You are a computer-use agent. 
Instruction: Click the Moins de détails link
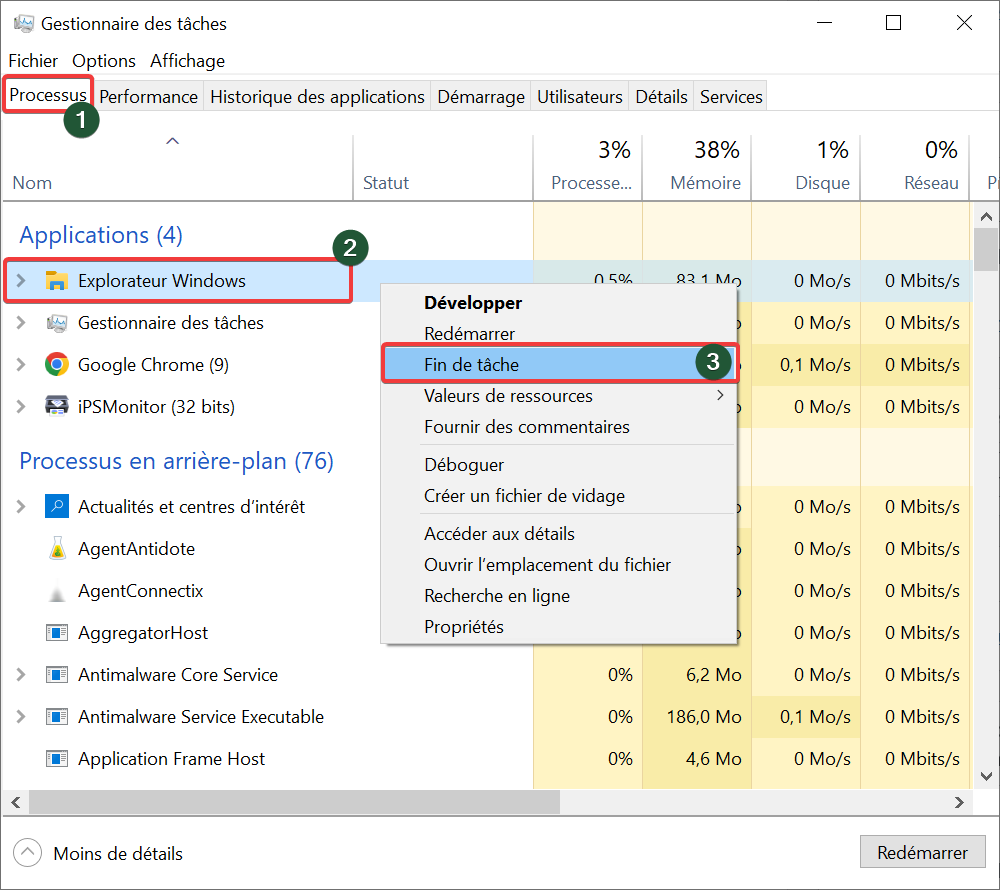pyautogui.click(x=118, y=854)
